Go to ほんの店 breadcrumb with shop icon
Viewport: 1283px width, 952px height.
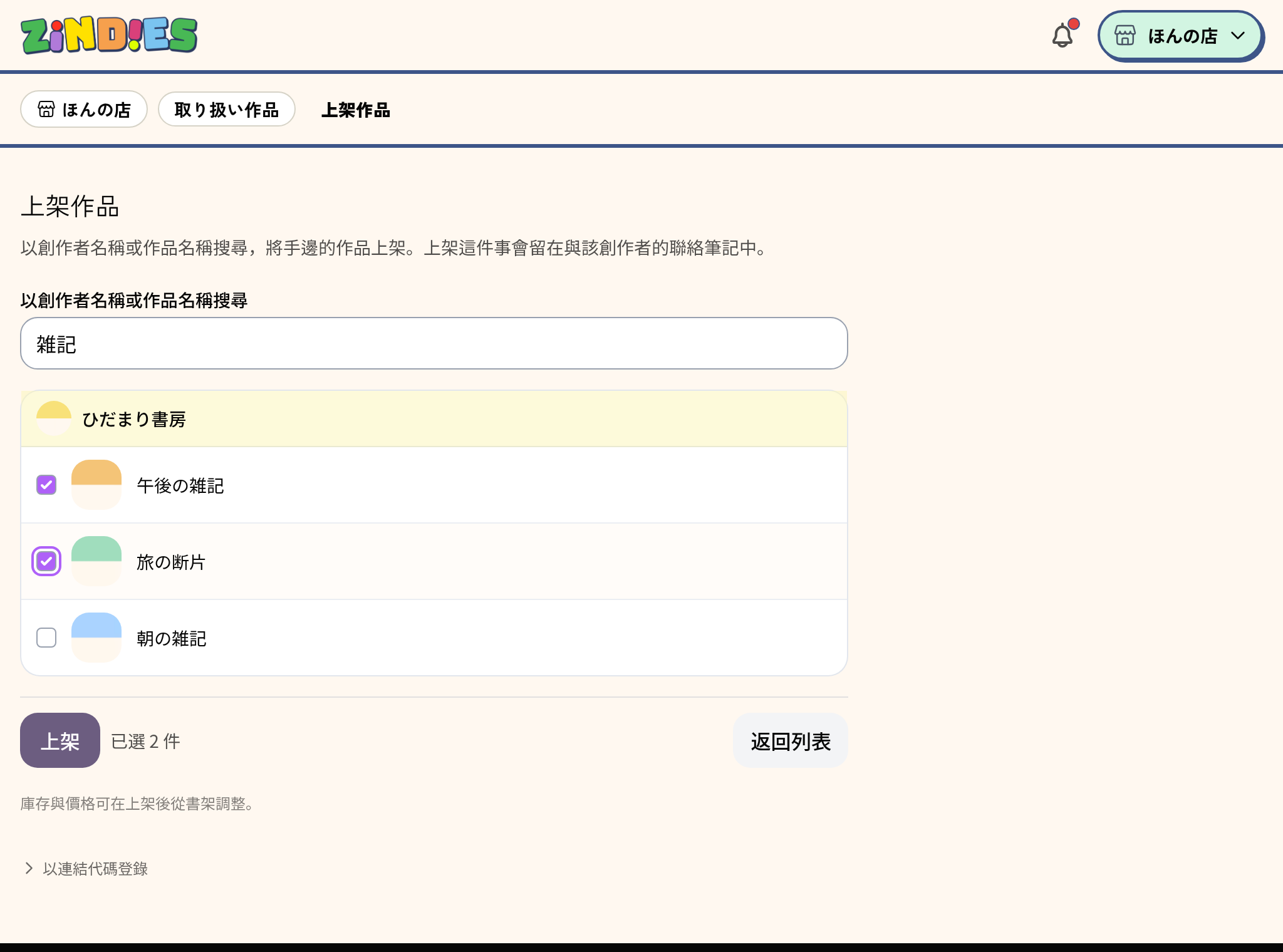84,110
